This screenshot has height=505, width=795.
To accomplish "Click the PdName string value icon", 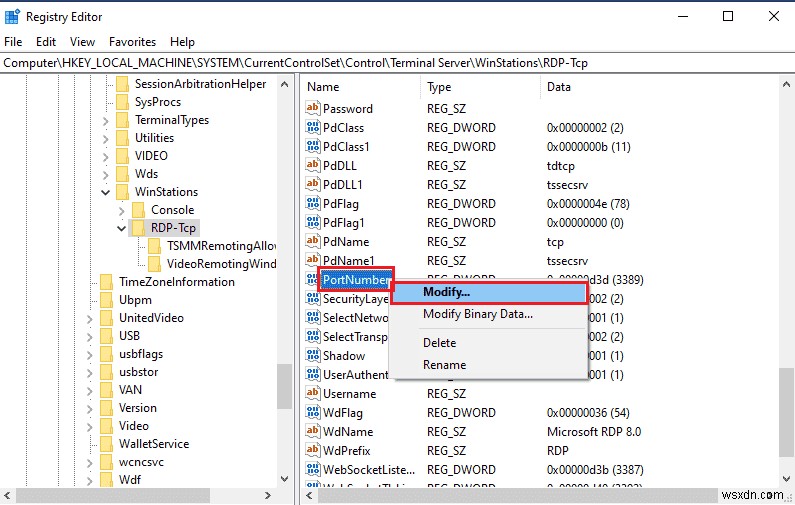I will [x=312, y=241].
